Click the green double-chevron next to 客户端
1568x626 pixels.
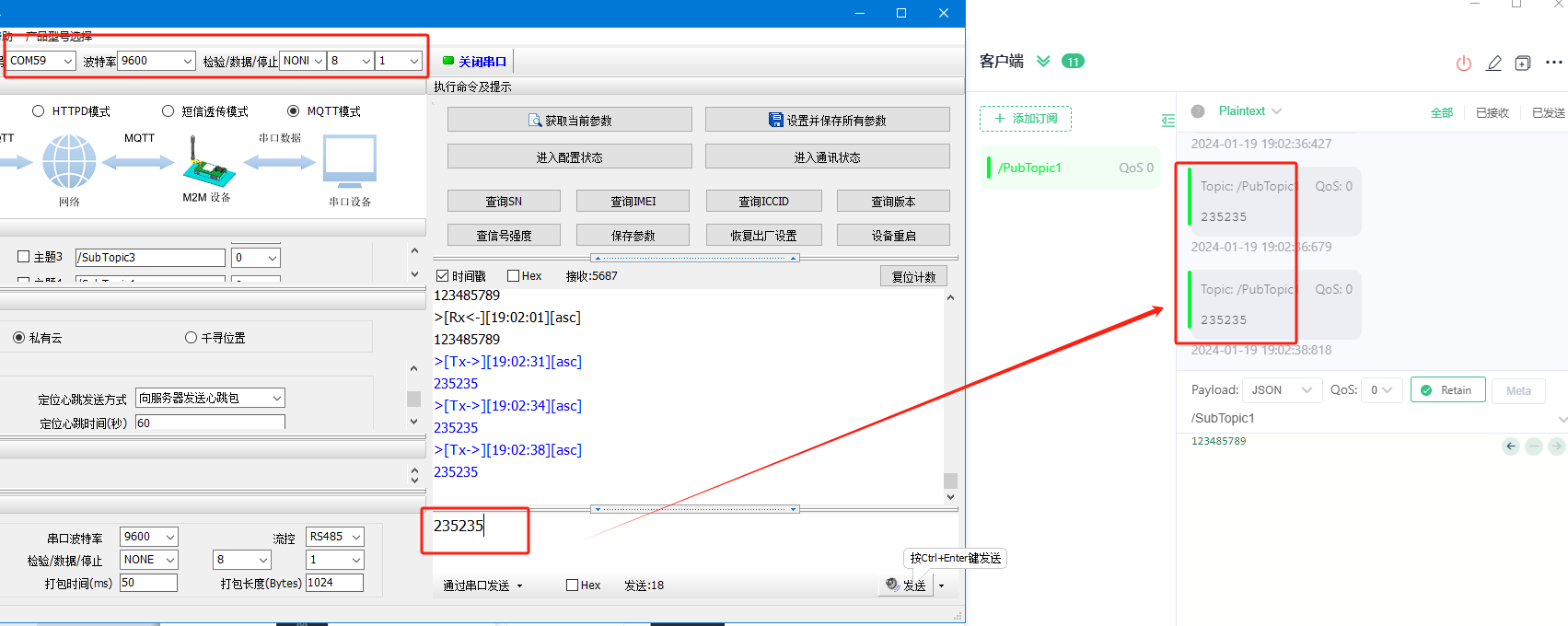click(1043, 61)
